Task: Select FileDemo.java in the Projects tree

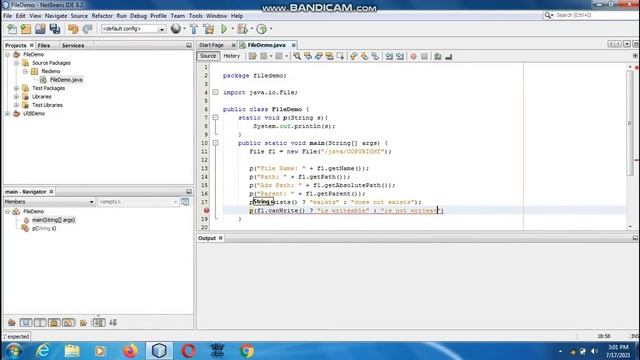Action: (66, 80)
